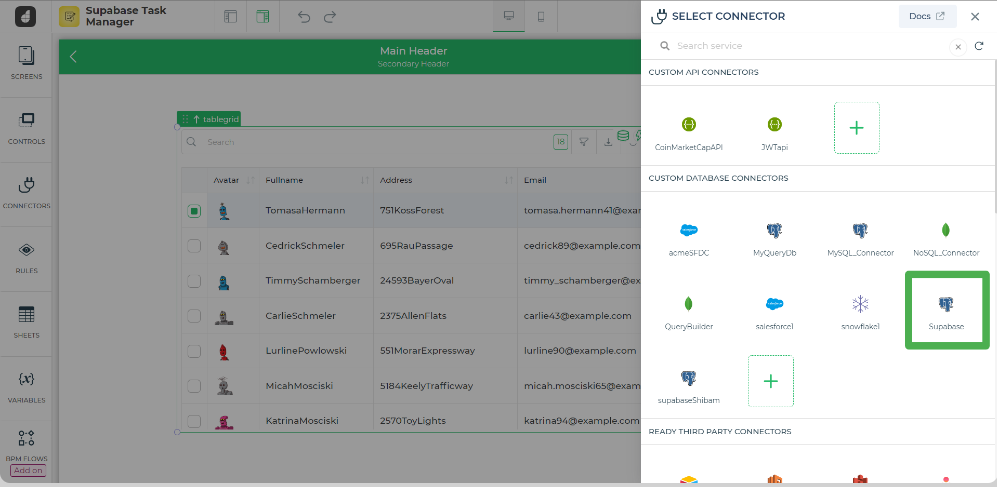This screenshot has height=487, width=997.
Task: Select the JWTapi connector
Action: click(x=774, y=129)
